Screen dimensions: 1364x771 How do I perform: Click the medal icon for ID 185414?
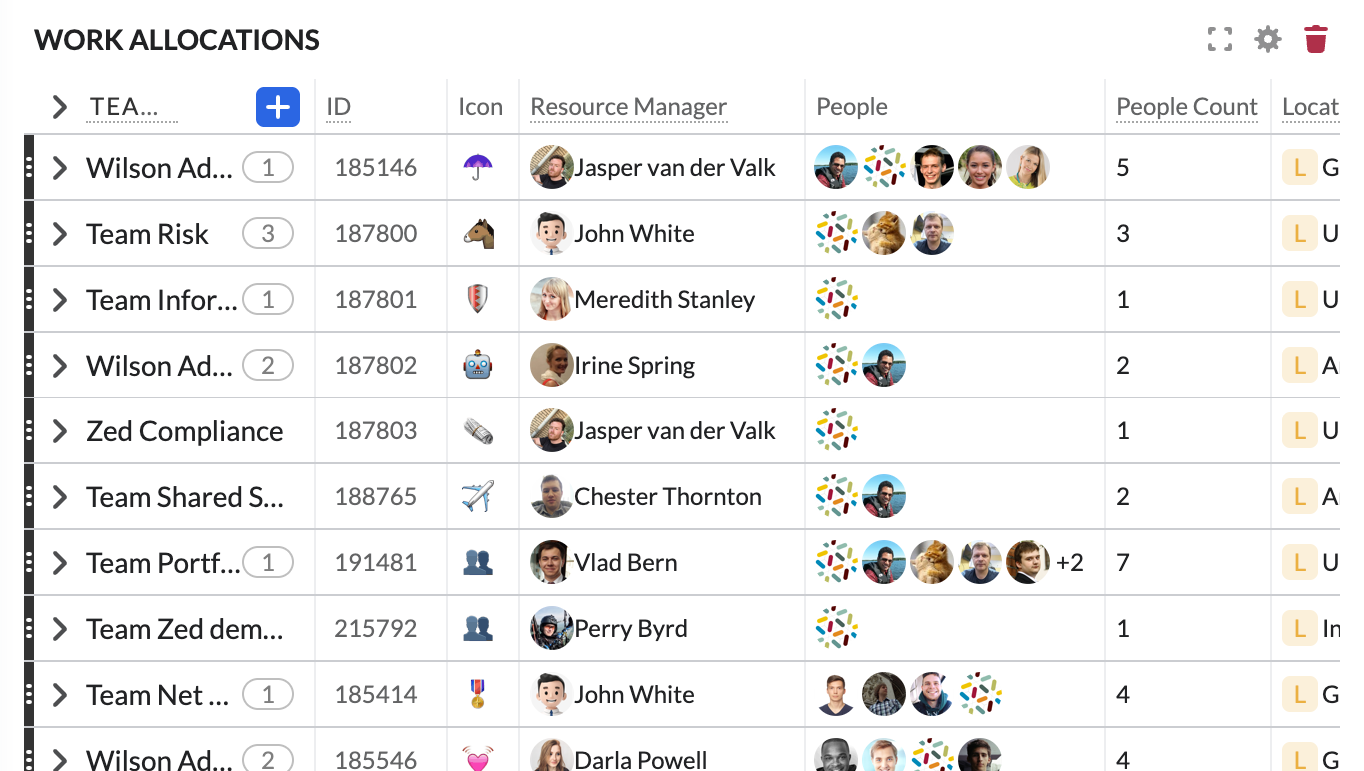[x=478, y=695]
